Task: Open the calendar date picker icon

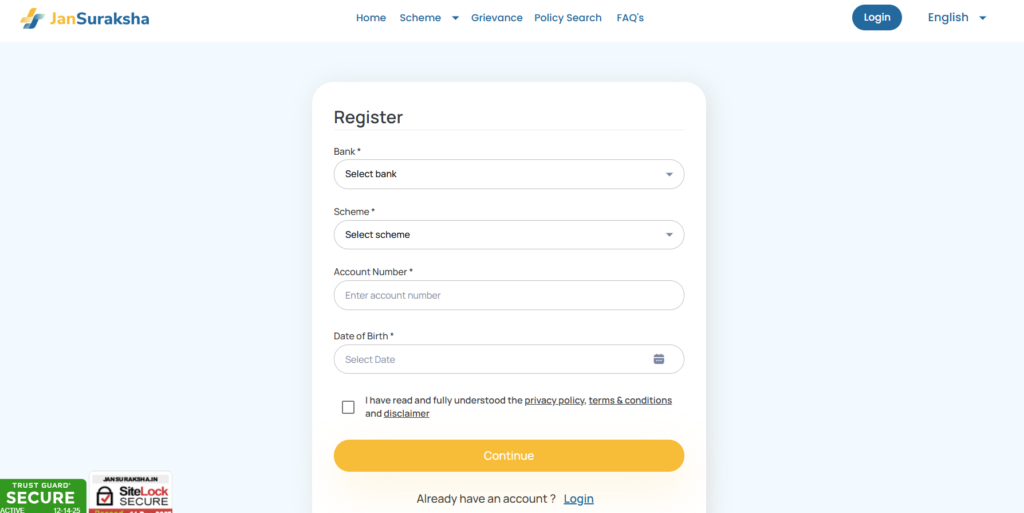Action: click(659, 359)
